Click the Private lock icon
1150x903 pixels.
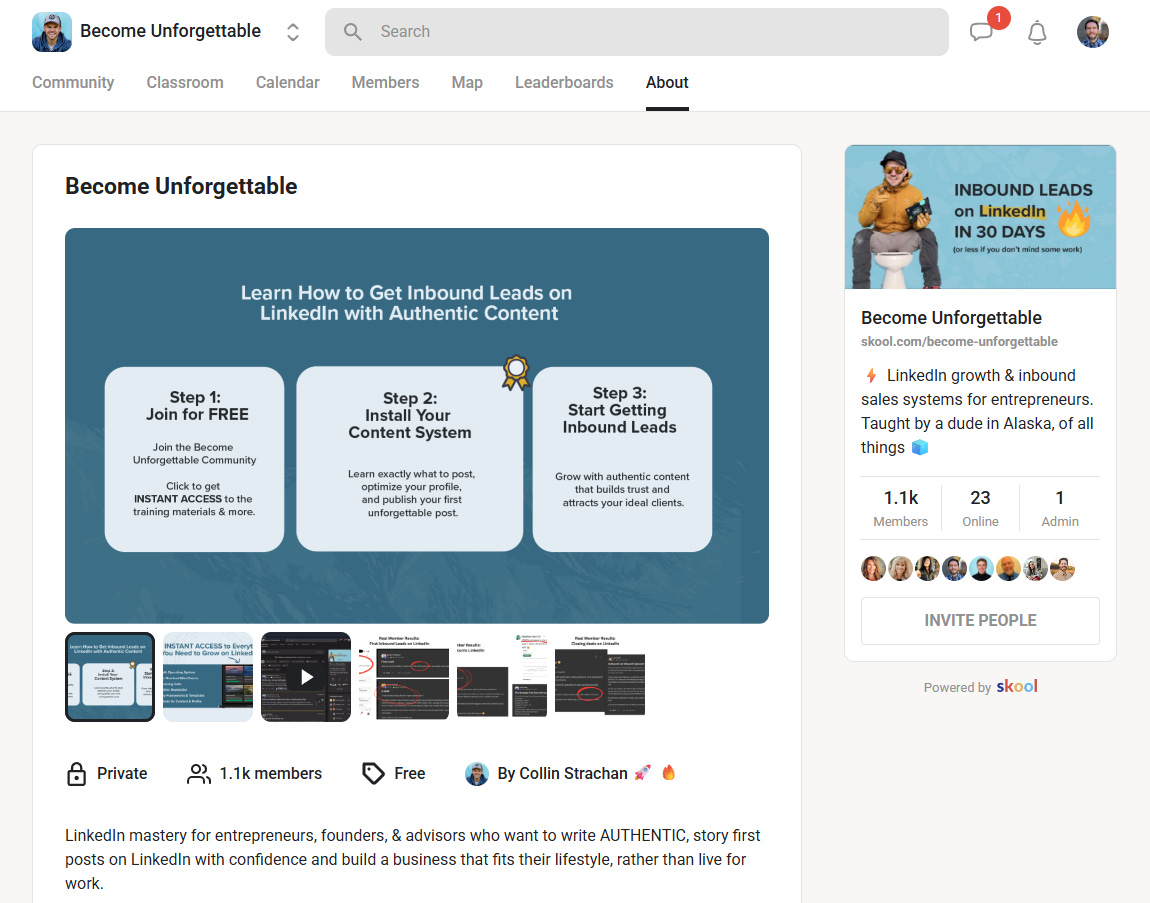tap(76, 774)
